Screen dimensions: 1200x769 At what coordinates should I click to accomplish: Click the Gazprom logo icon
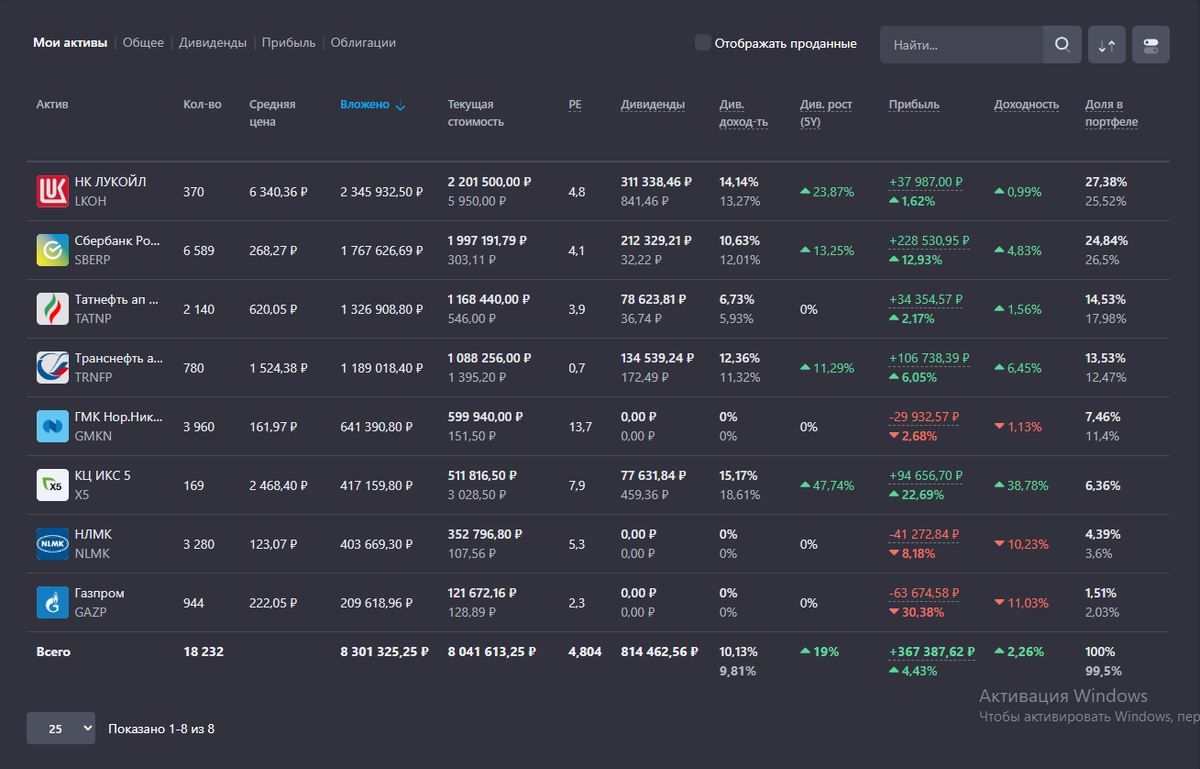tap(51, 603)
